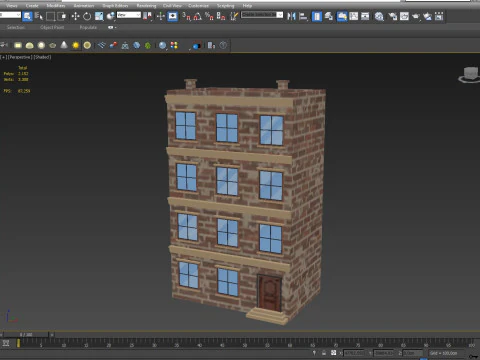Open the Graph Editors menu
The width and height of the screenshot is (480, 360).
pyautogui.click(x=115, y=5)
